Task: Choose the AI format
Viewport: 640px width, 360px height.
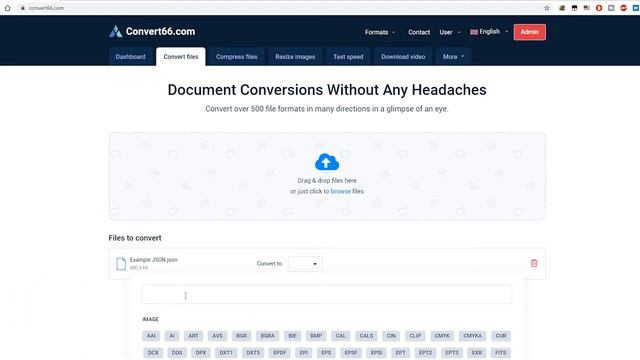Action: [172, 336]
